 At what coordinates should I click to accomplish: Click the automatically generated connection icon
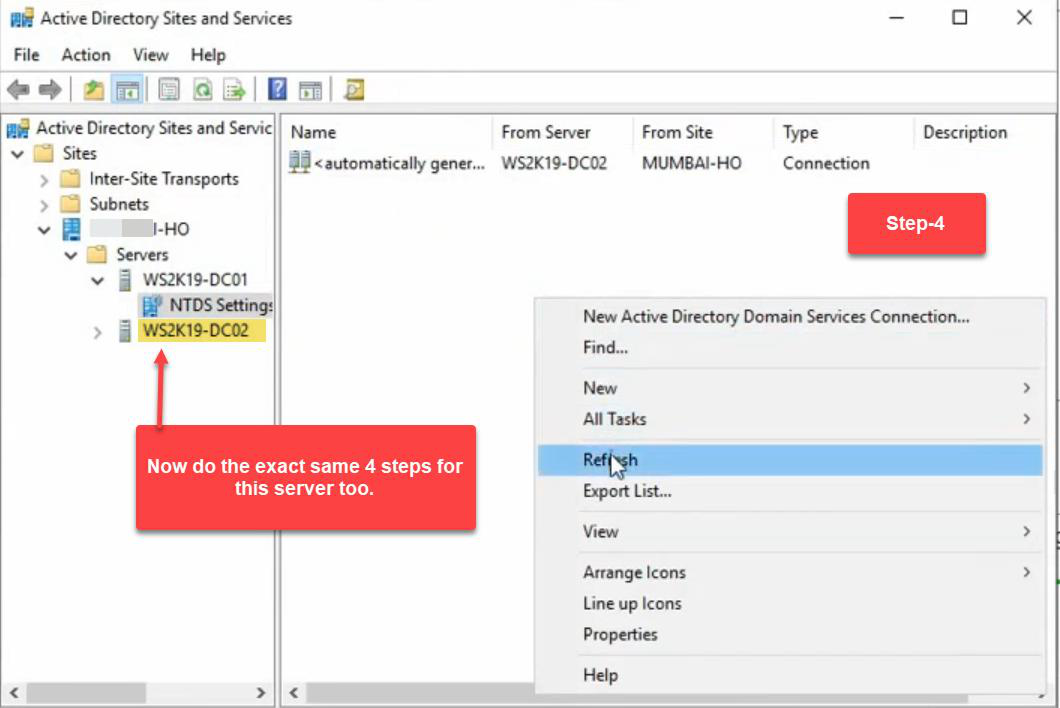pyautogui.click(x=299, y=162)
